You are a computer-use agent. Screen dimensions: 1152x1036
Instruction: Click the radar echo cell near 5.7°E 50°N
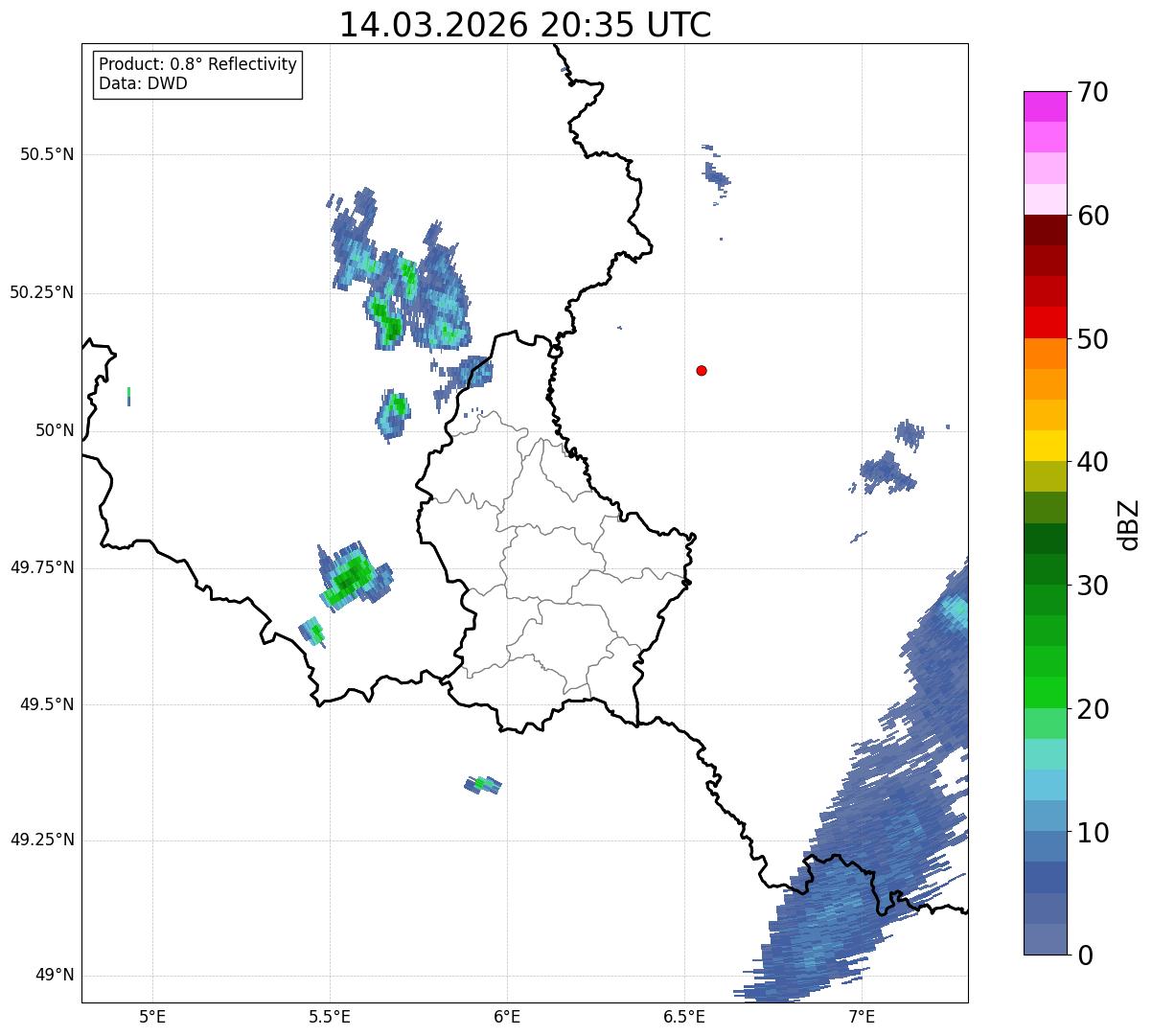[393, 414]
